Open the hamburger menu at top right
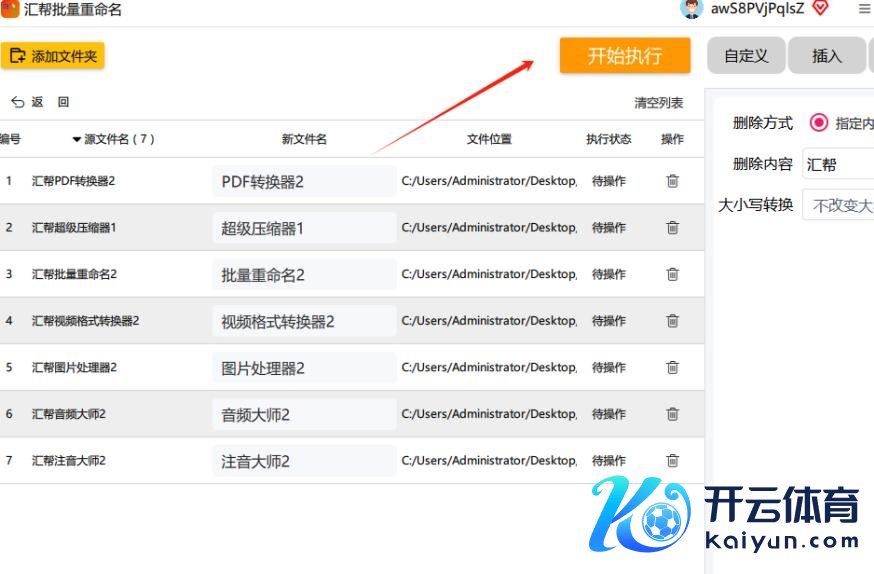The width and height of the screenshot is (874, 574). (x=864, y=9)
